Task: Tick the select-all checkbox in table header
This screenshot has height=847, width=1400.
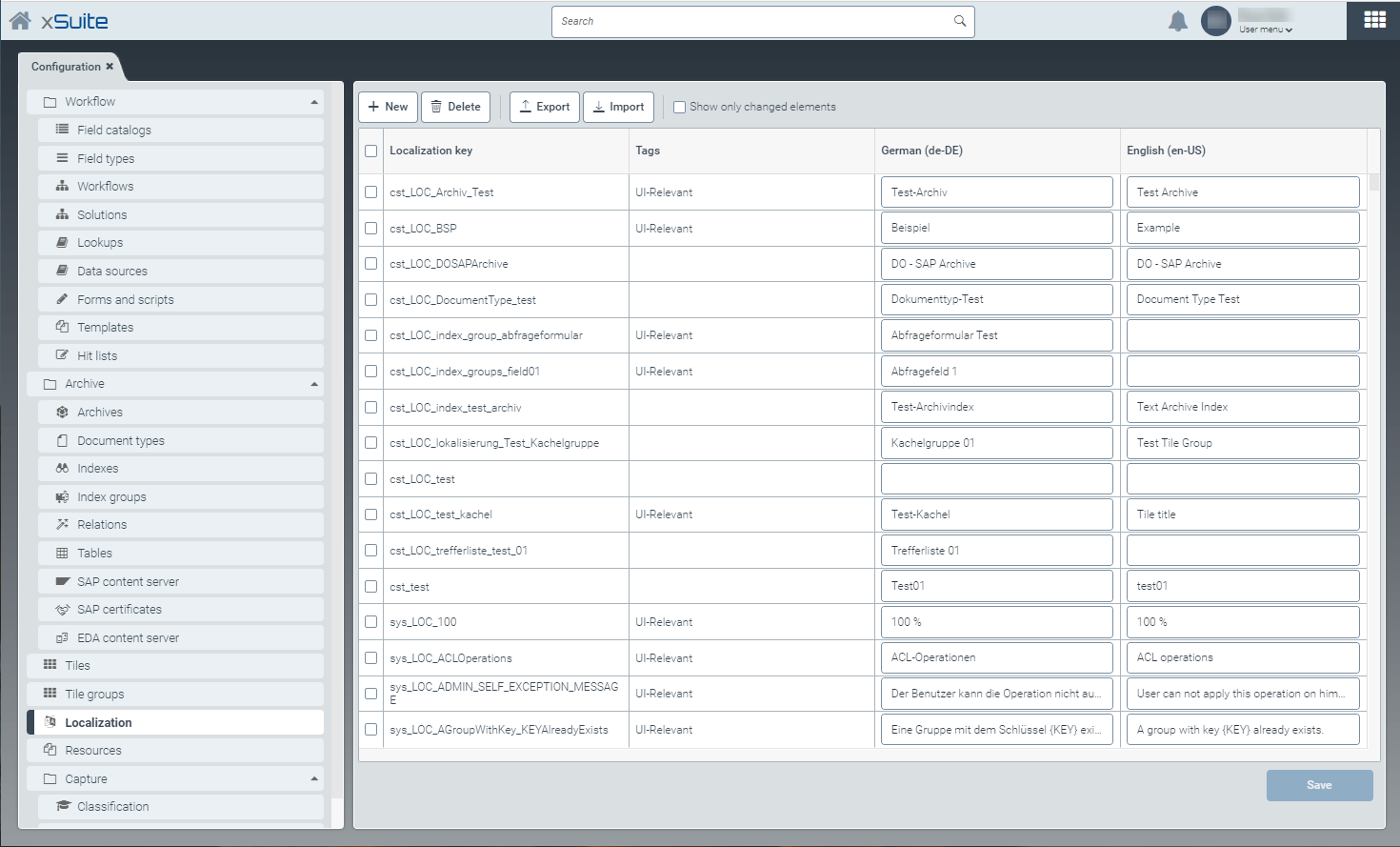Action: coord(371,151)
